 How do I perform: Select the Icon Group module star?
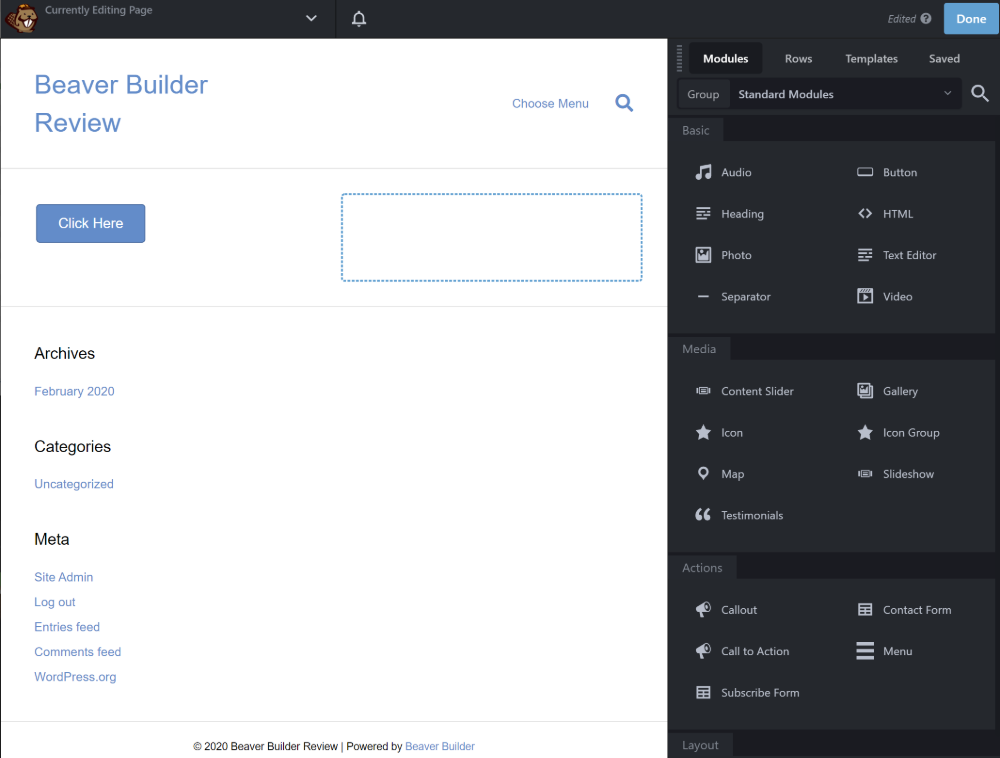(865, 432)
